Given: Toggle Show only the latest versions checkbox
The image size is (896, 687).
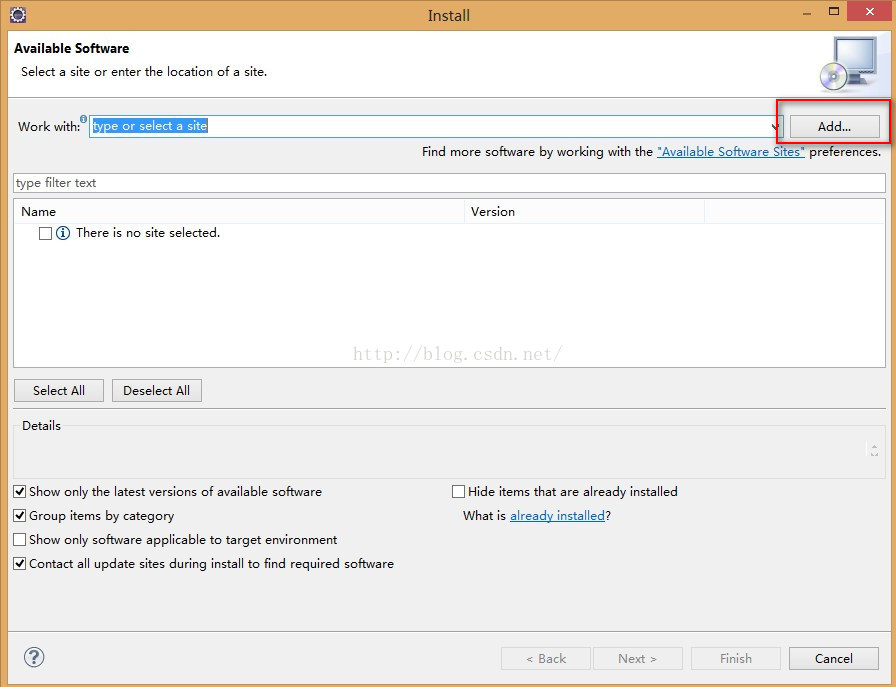Looking at the screenshot, I should 20,492.
